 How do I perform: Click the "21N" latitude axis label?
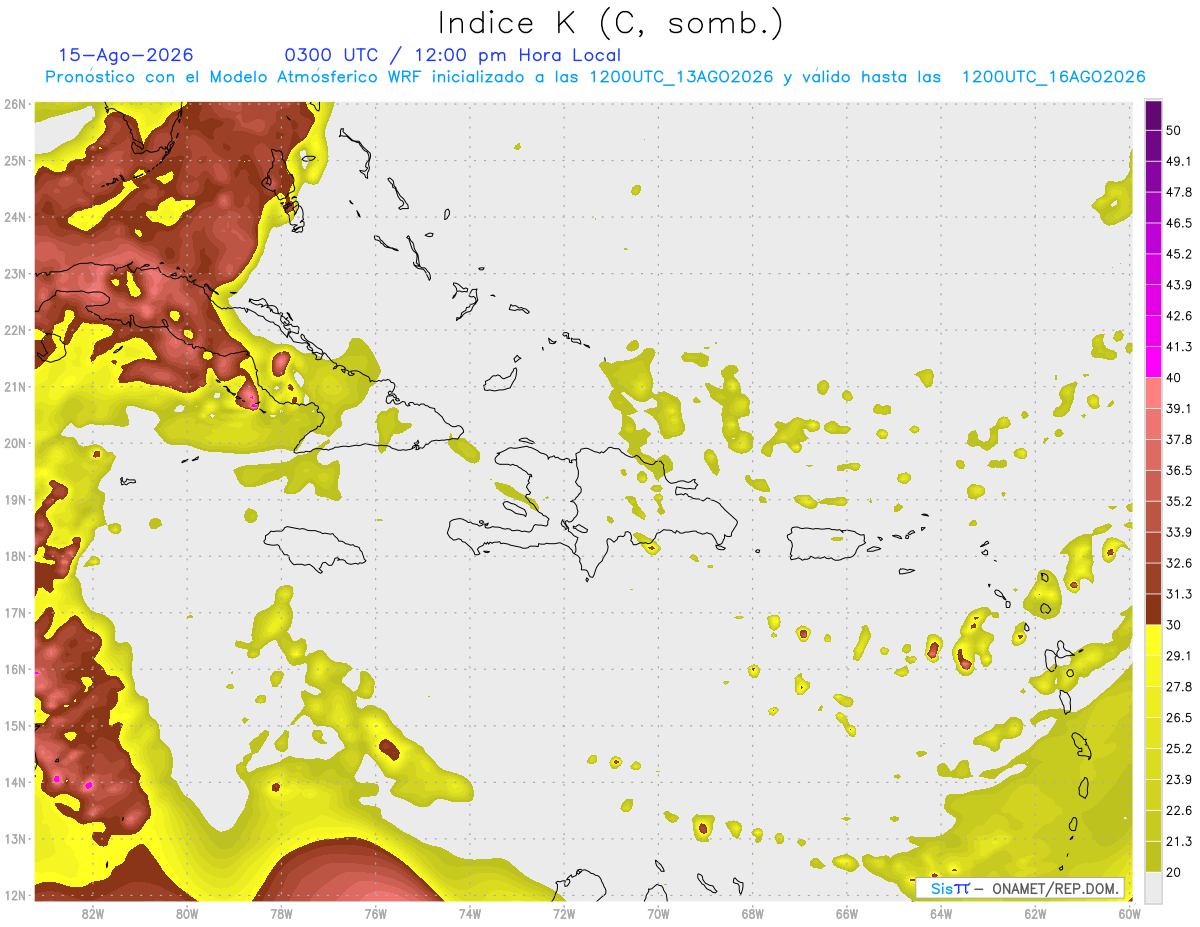click(15, 386)
